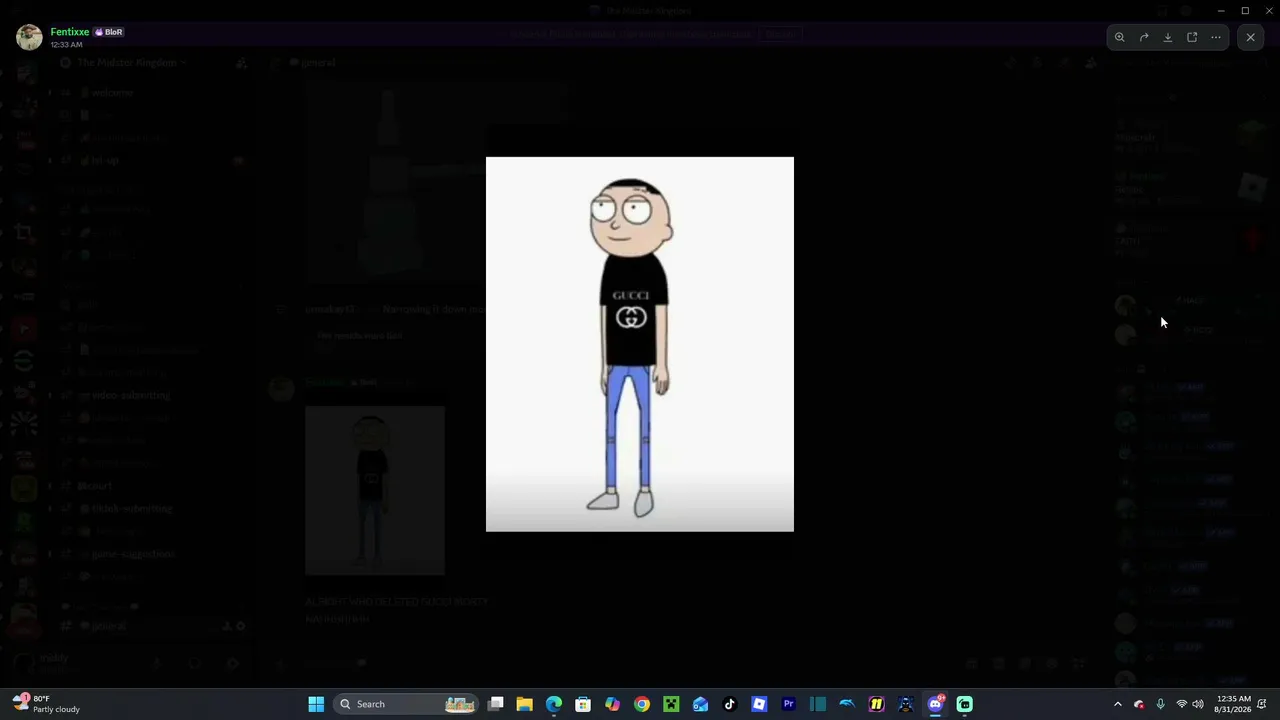Open Copilot from the taskbar
This screenshot has width=1280, height=720.
pyautogui.click(x=612, y=704)
